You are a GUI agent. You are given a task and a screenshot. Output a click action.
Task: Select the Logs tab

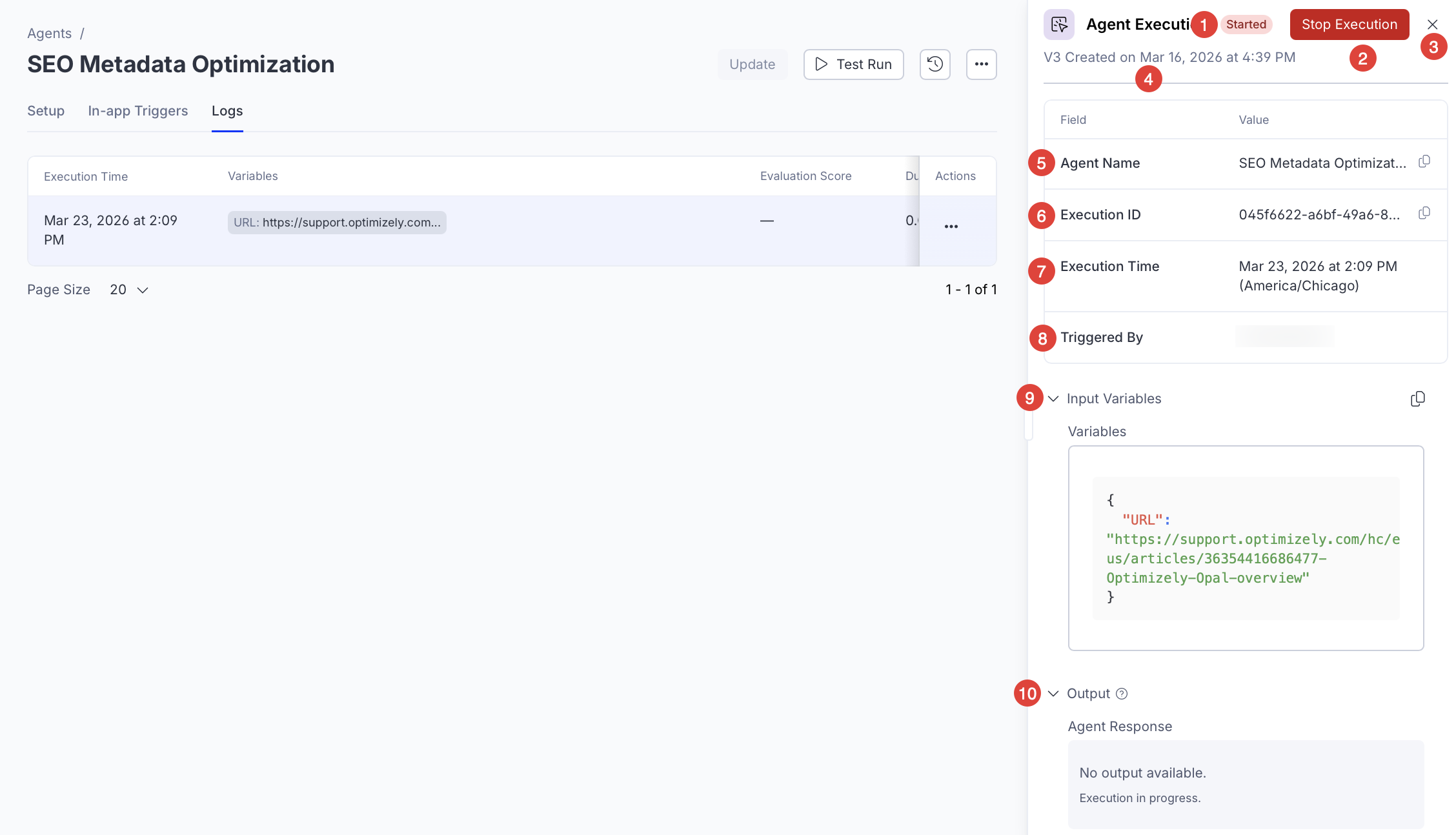tap(227, 111)
